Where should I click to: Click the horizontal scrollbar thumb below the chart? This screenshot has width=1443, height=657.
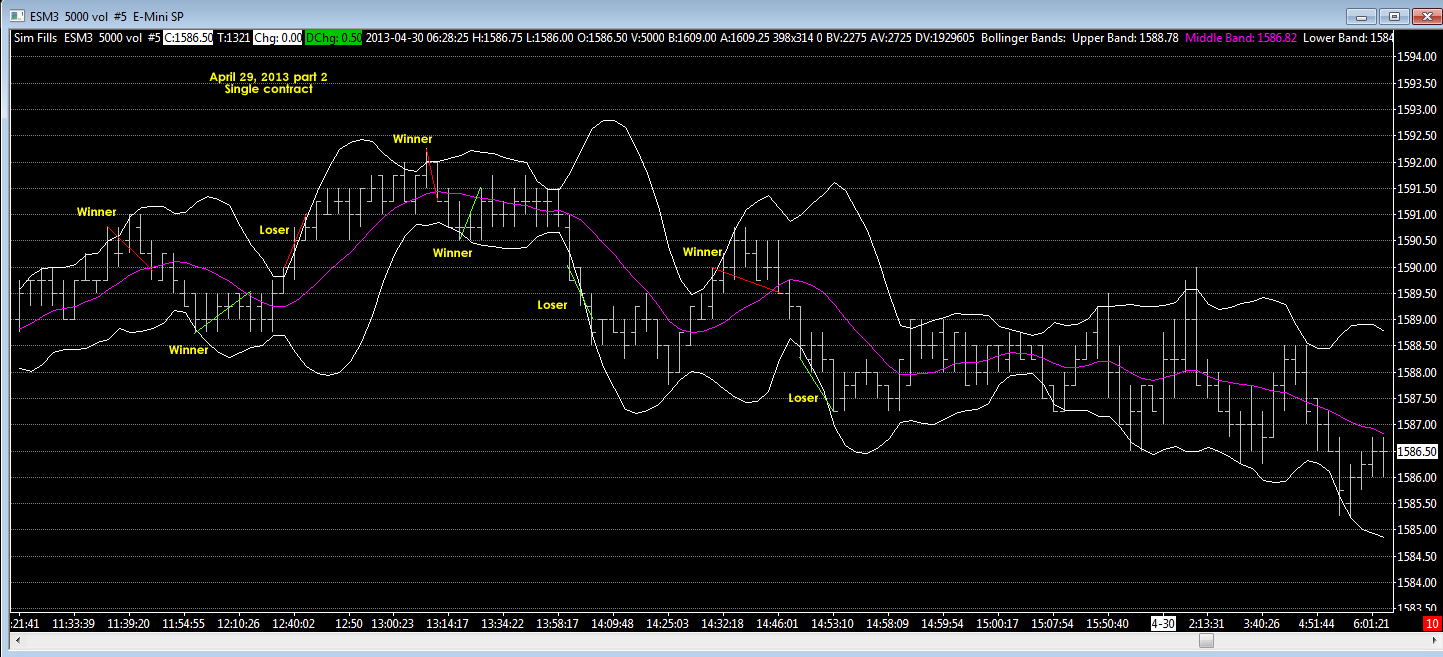(1206, 639)
